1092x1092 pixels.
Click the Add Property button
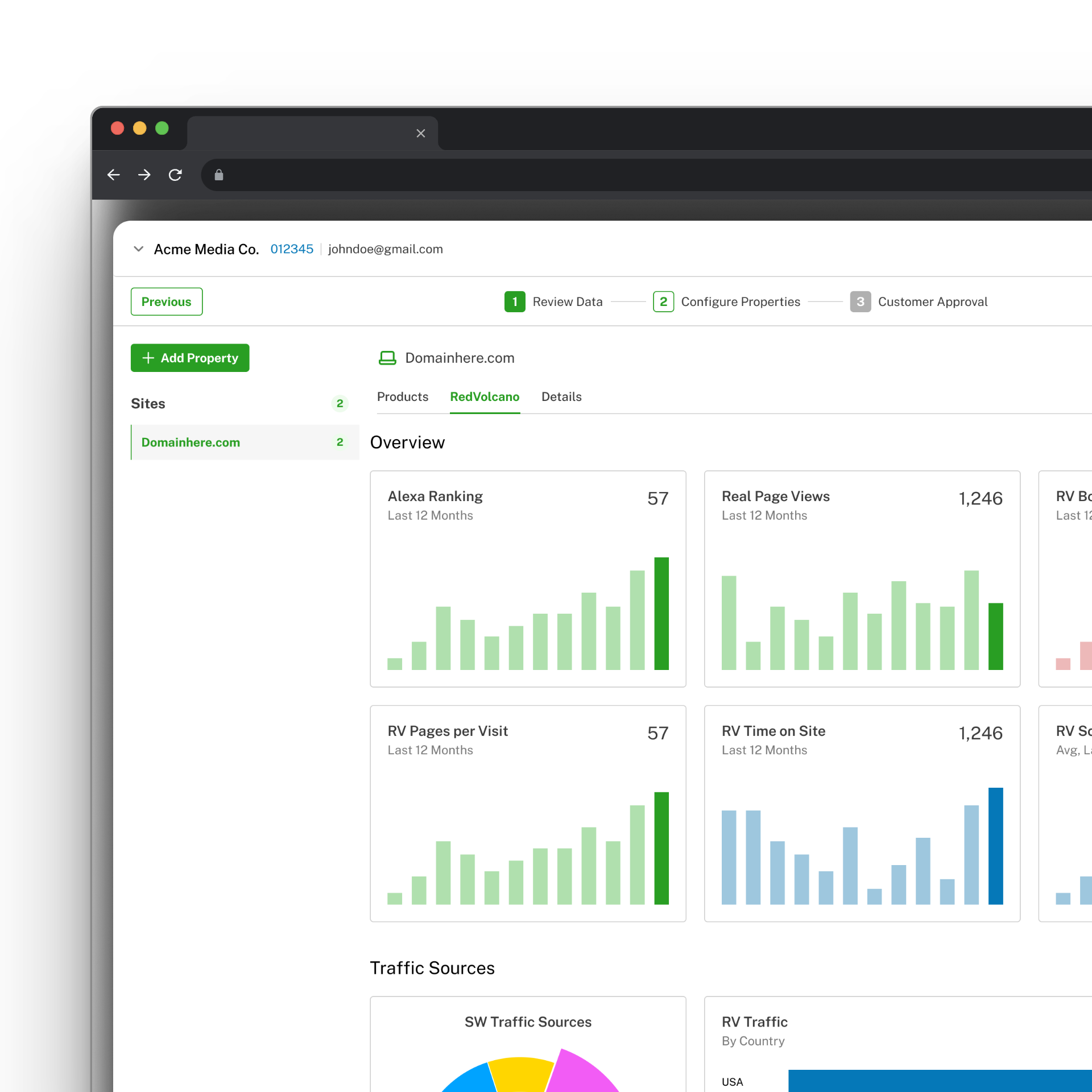point(190,358)
